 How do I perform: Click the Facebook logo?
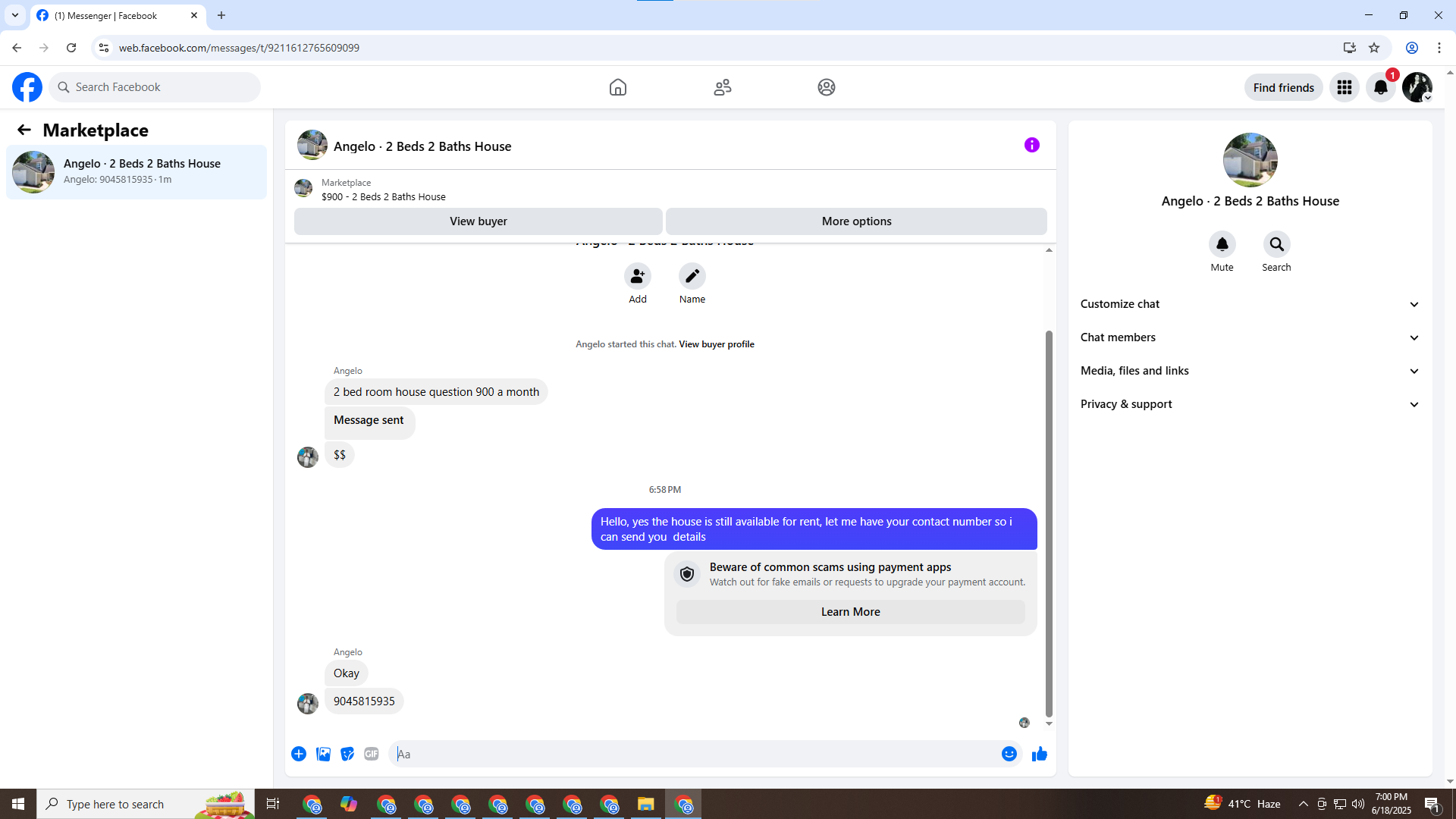(27, 87)
